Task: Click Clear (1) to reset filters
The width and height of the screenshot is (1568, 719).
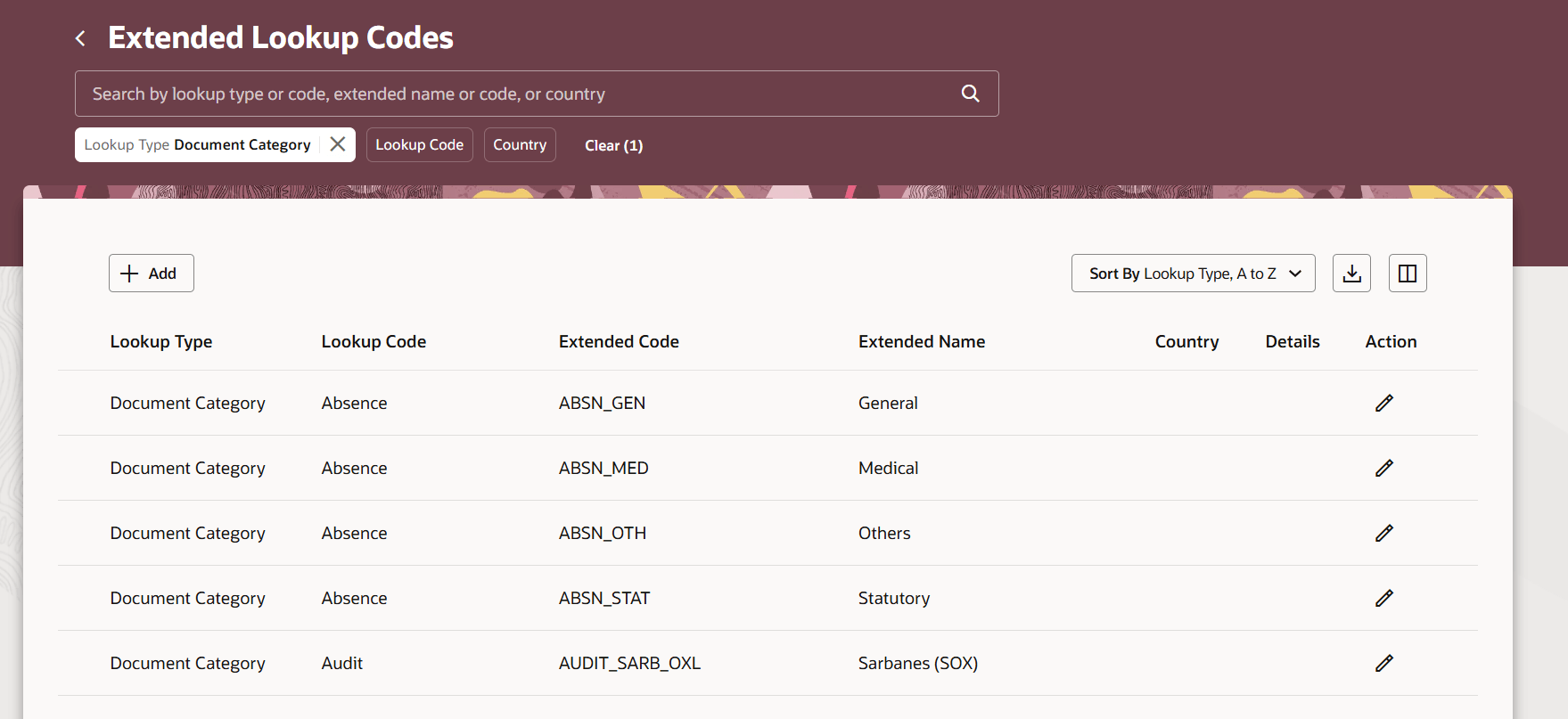Action: pos(613,145)
